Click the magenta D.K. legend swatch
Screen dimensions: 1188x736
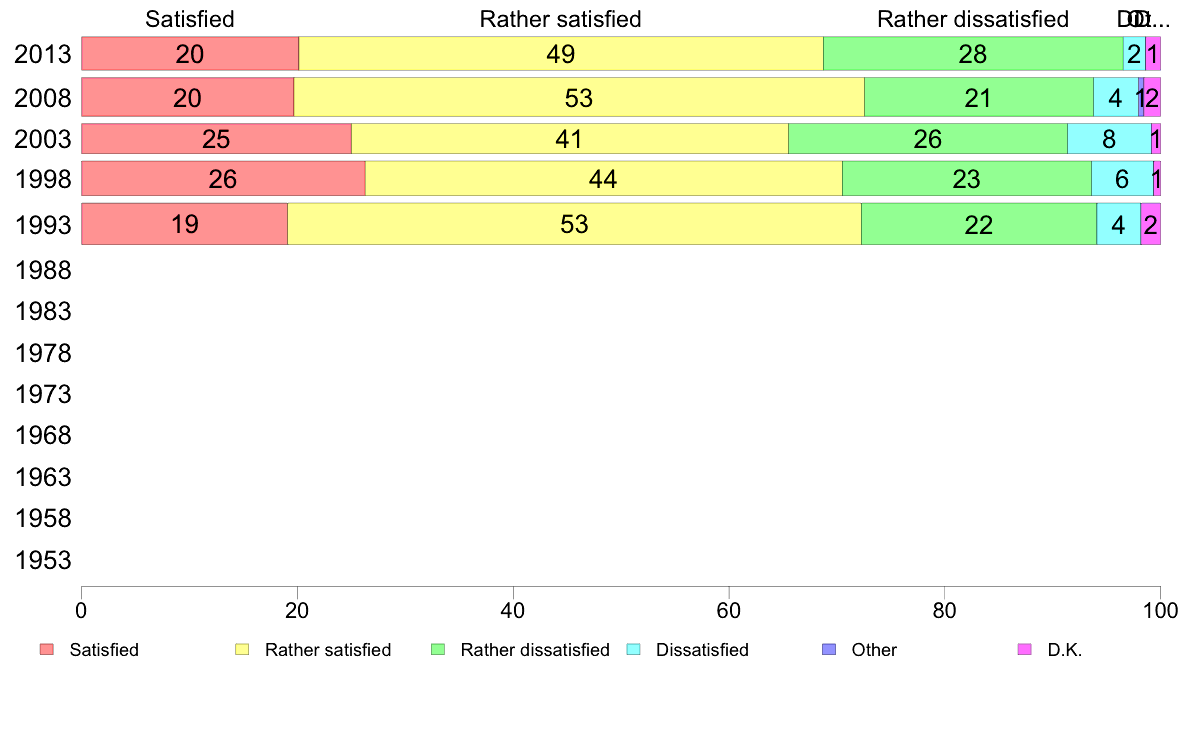1024,650
